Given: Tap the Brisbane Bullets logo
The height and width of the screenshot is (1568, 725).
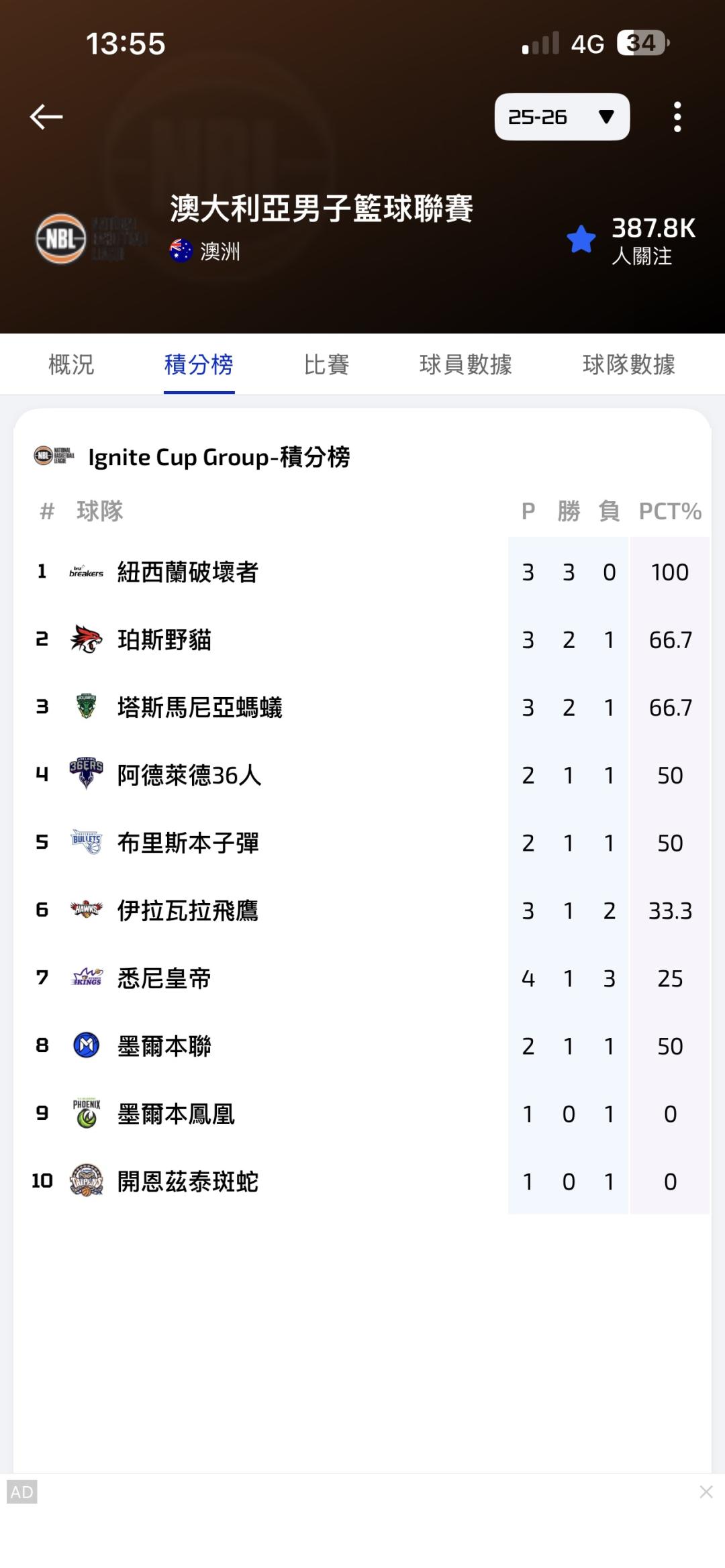Looking at the screenshot, I should (x=86, y=843).
